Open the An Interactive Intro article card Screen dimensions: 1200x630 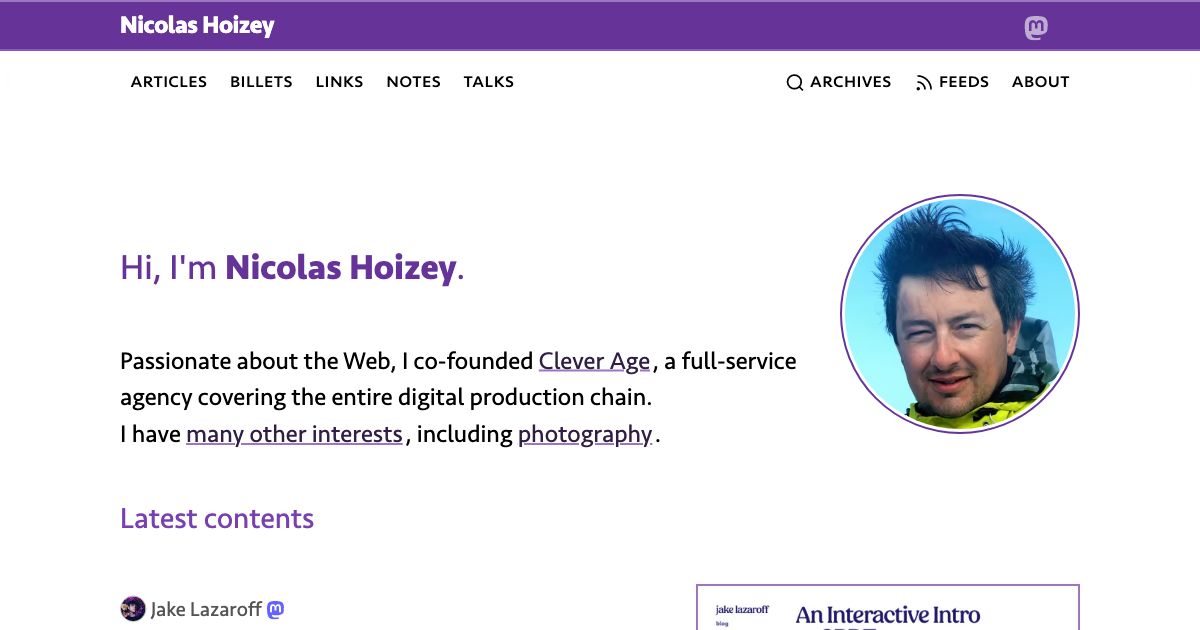[887, 608]
